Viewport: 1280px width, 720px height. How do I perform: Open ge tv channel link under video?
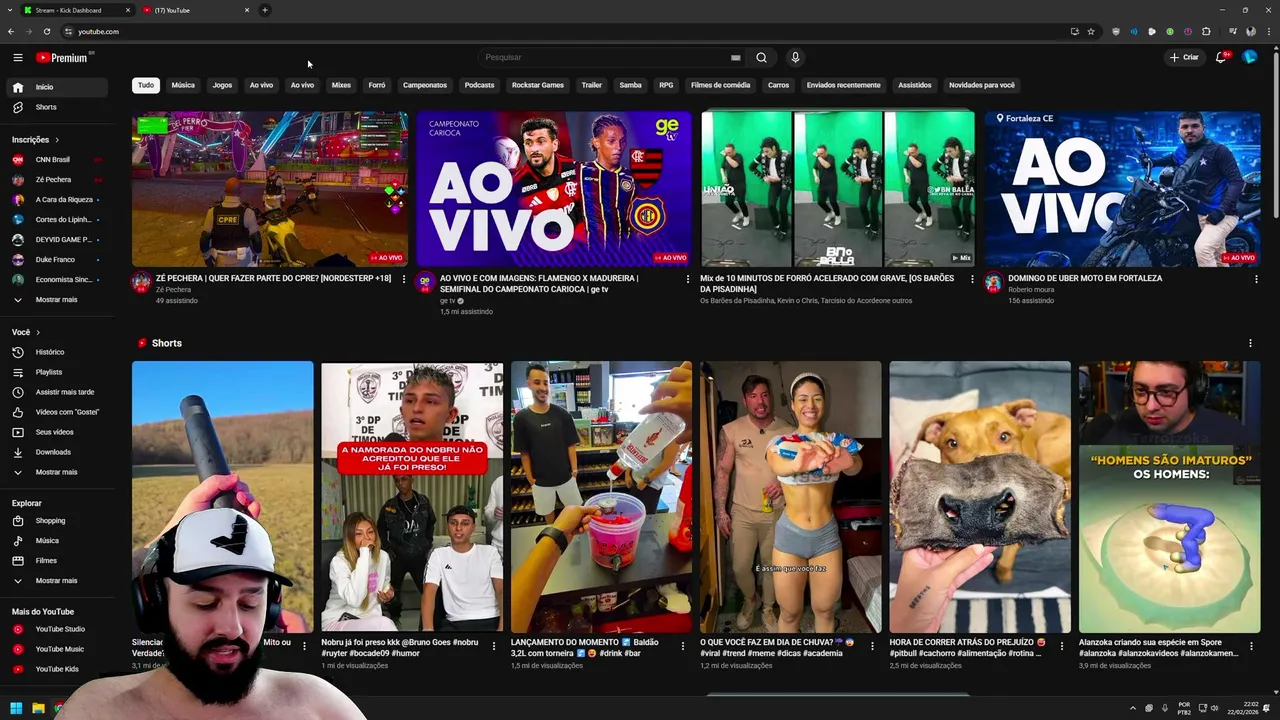448,301
